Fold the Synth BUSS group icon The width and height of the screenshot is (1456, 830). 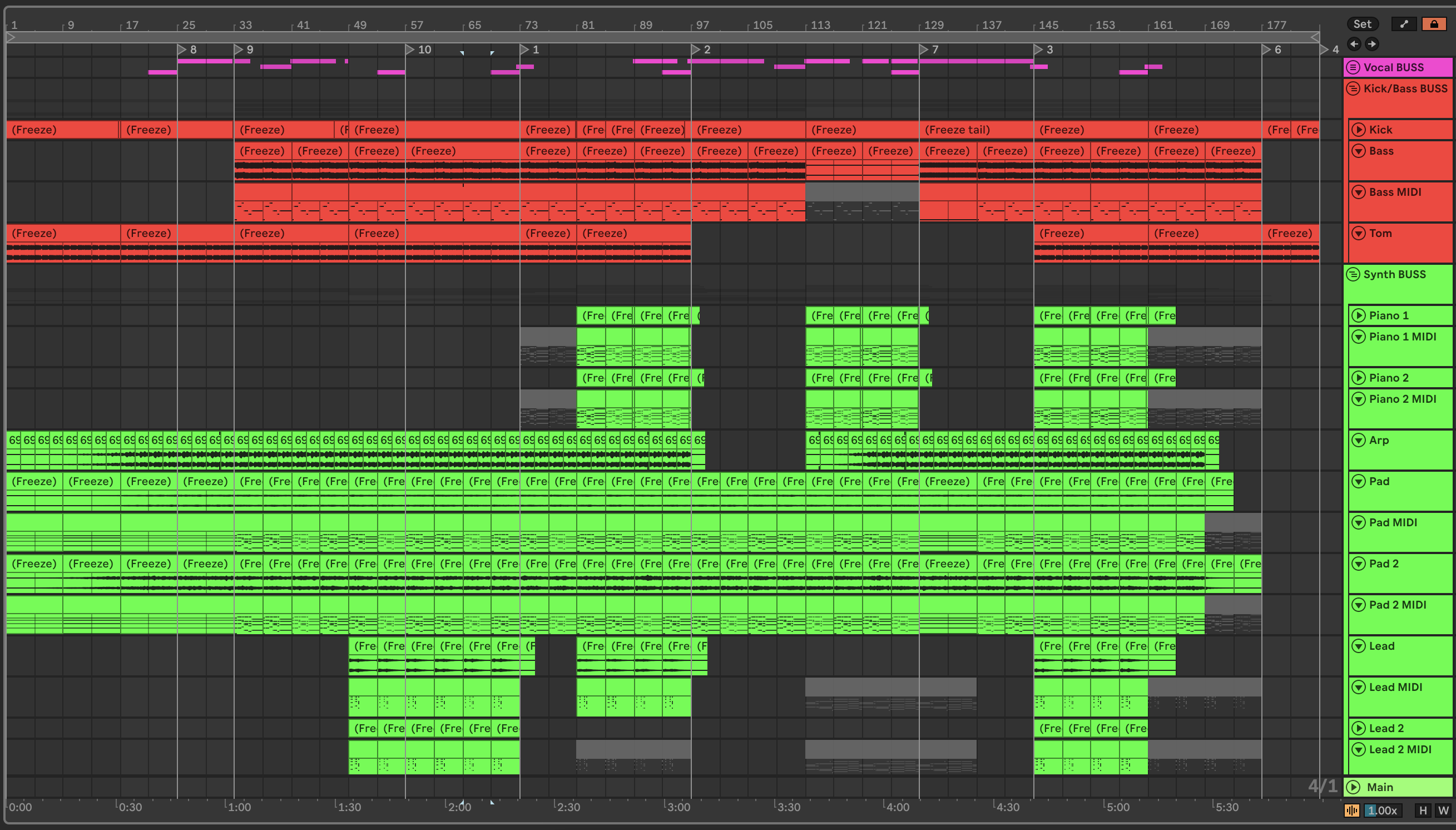coord(1353,275)
